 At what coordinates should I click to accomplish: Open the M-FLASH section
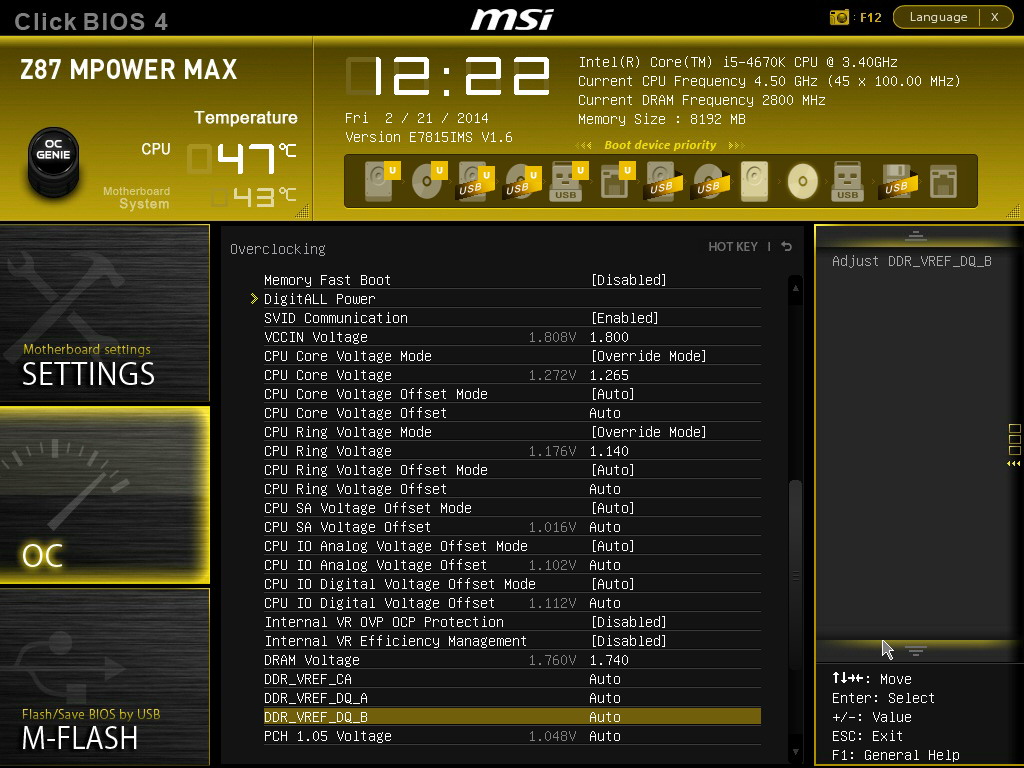(x=104, y=677)
